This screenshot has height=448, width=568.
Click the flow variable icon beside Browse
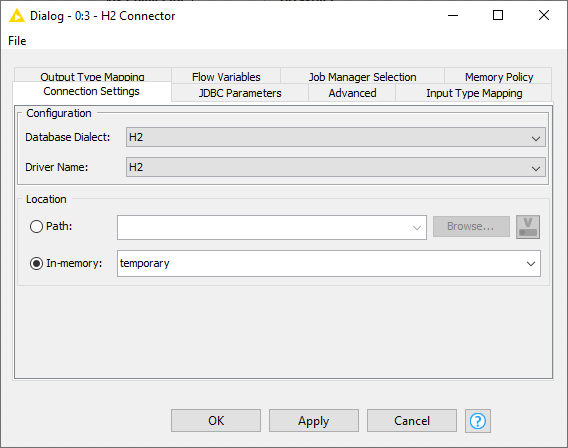point(528,227)
